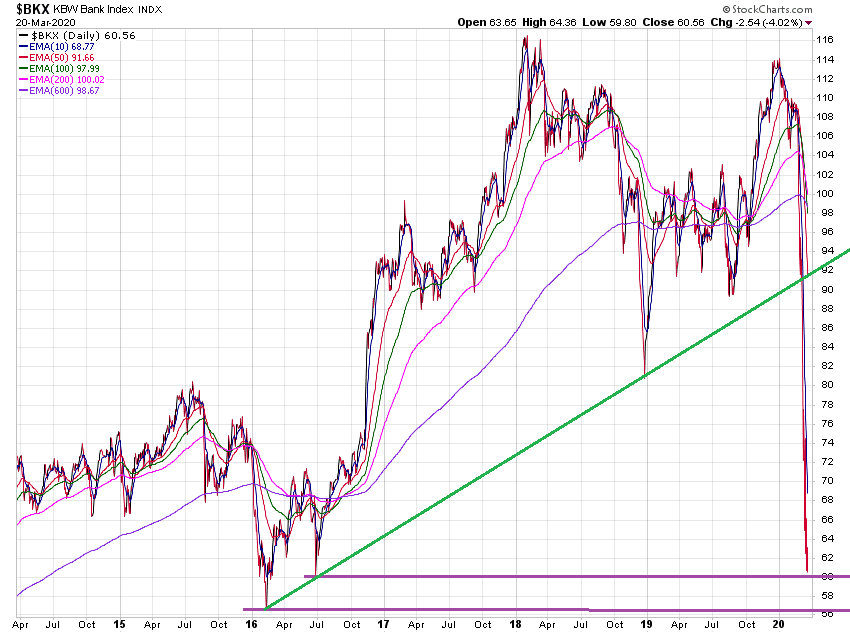Click the Close 60.56 value
Viewport: 850px width, 633px height.
(673, 23)
